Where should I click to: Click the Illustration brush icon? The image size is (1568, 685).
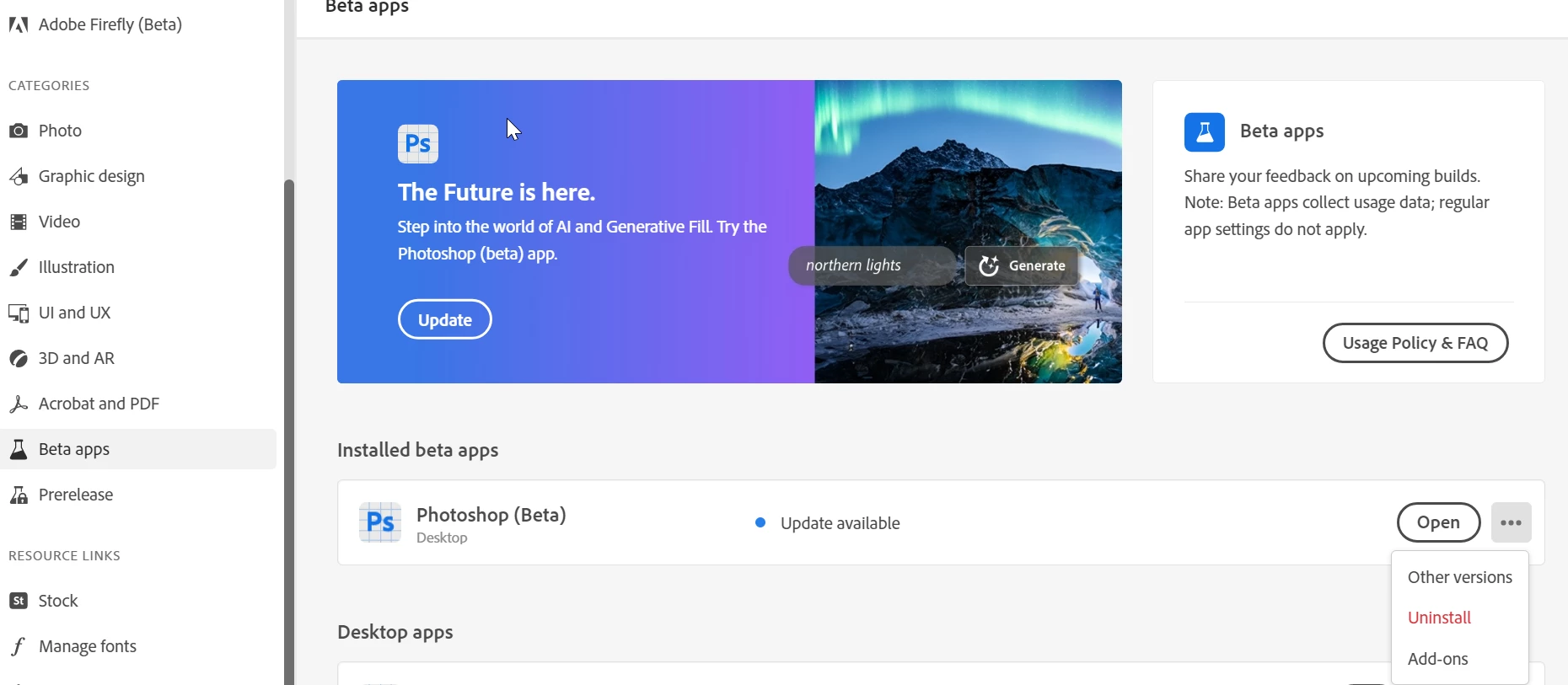pos(19,267)
